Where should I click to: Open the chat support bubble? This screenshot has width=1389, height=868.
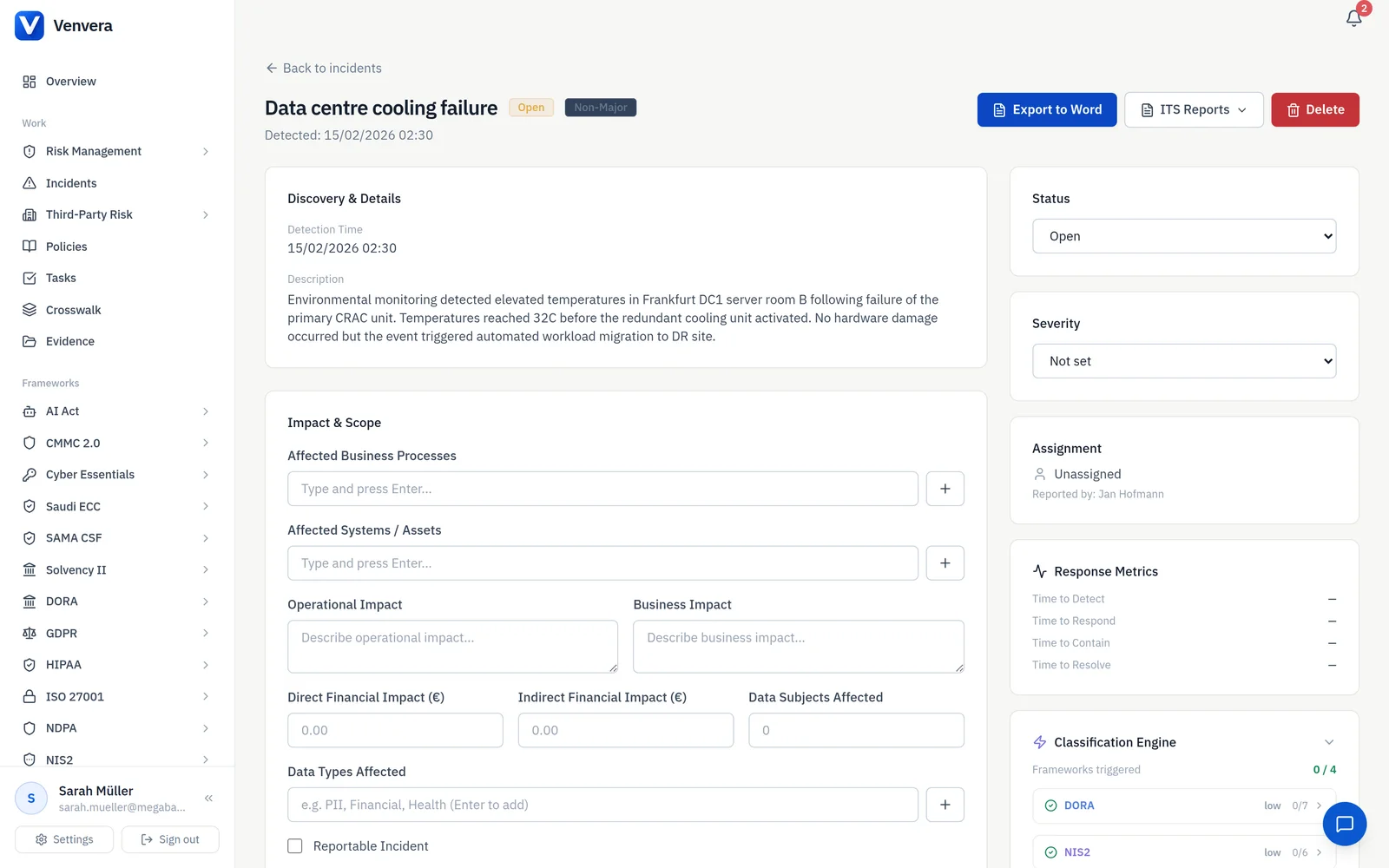pyautogui.click(x=1345, y=824)
